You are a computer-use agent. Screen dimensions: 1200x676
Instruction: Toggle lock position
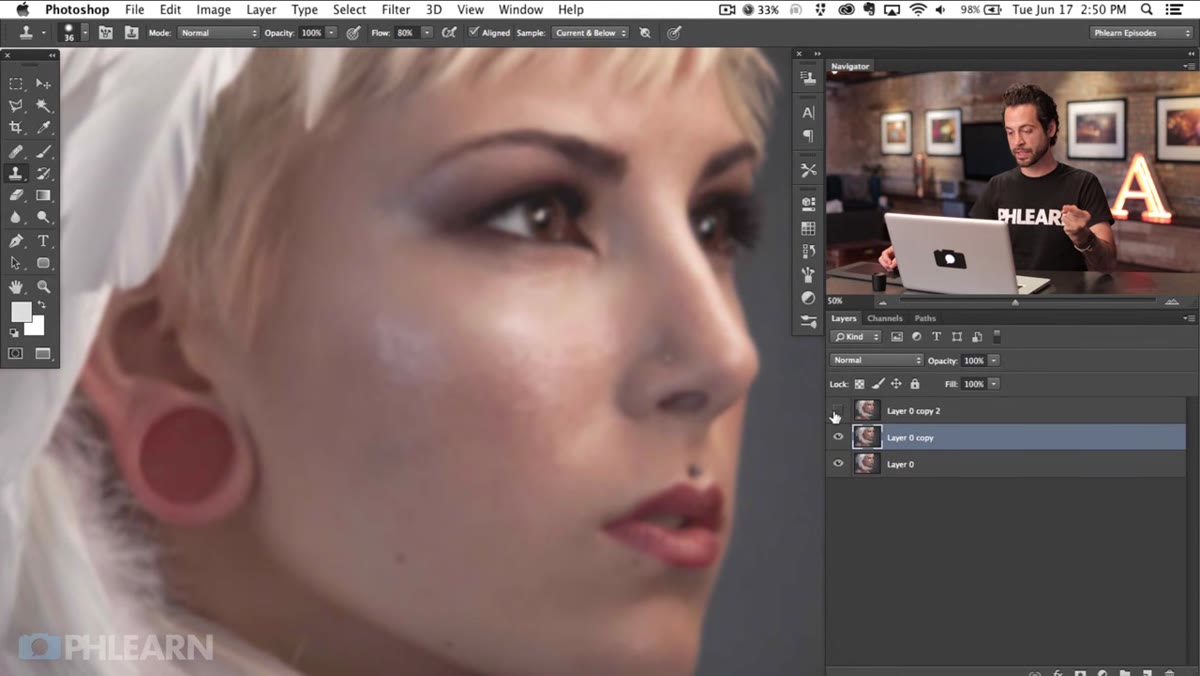coord(896,384)
